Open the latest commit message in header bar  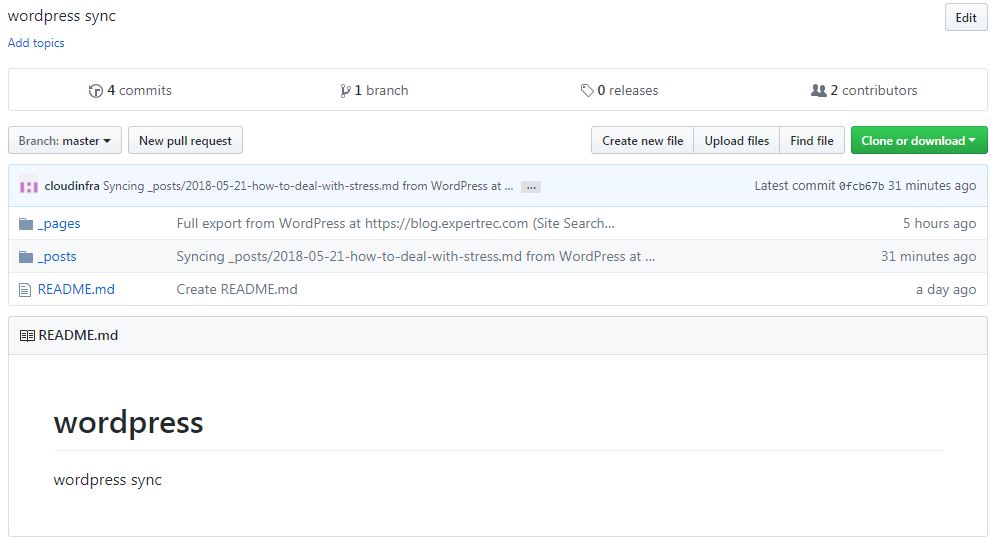point(308,186)
